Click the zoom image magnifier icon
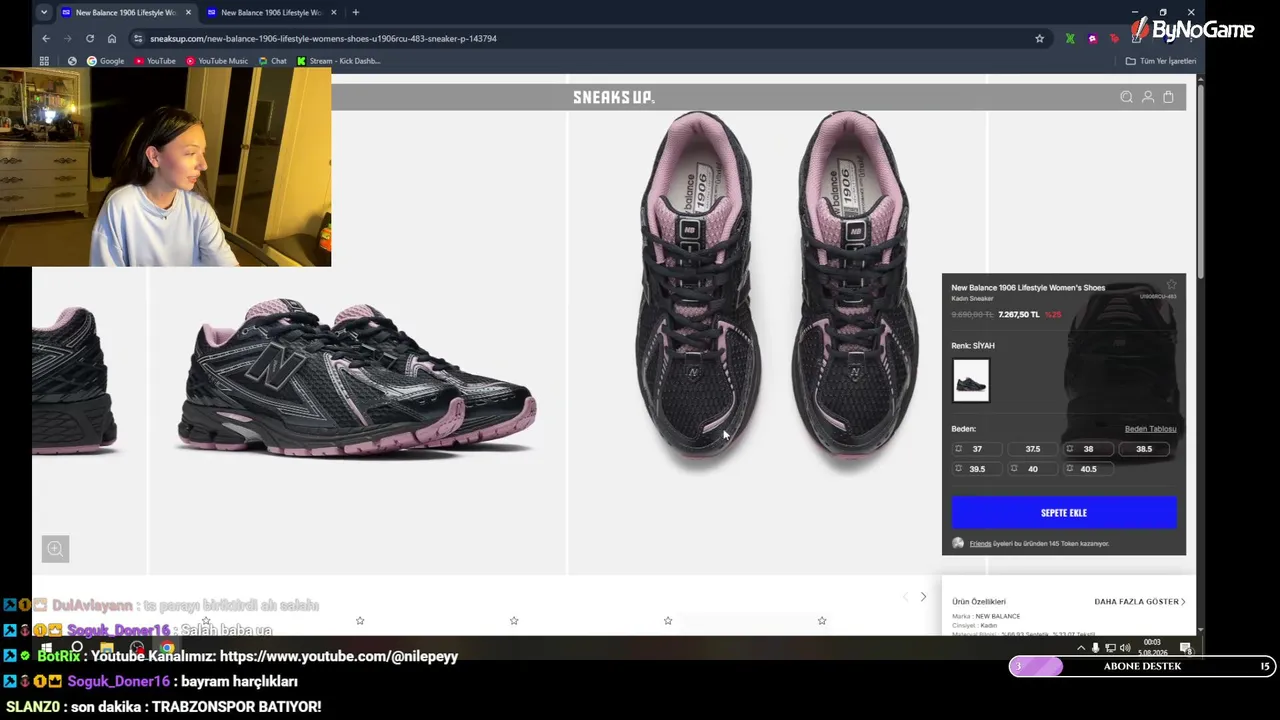 55,548
